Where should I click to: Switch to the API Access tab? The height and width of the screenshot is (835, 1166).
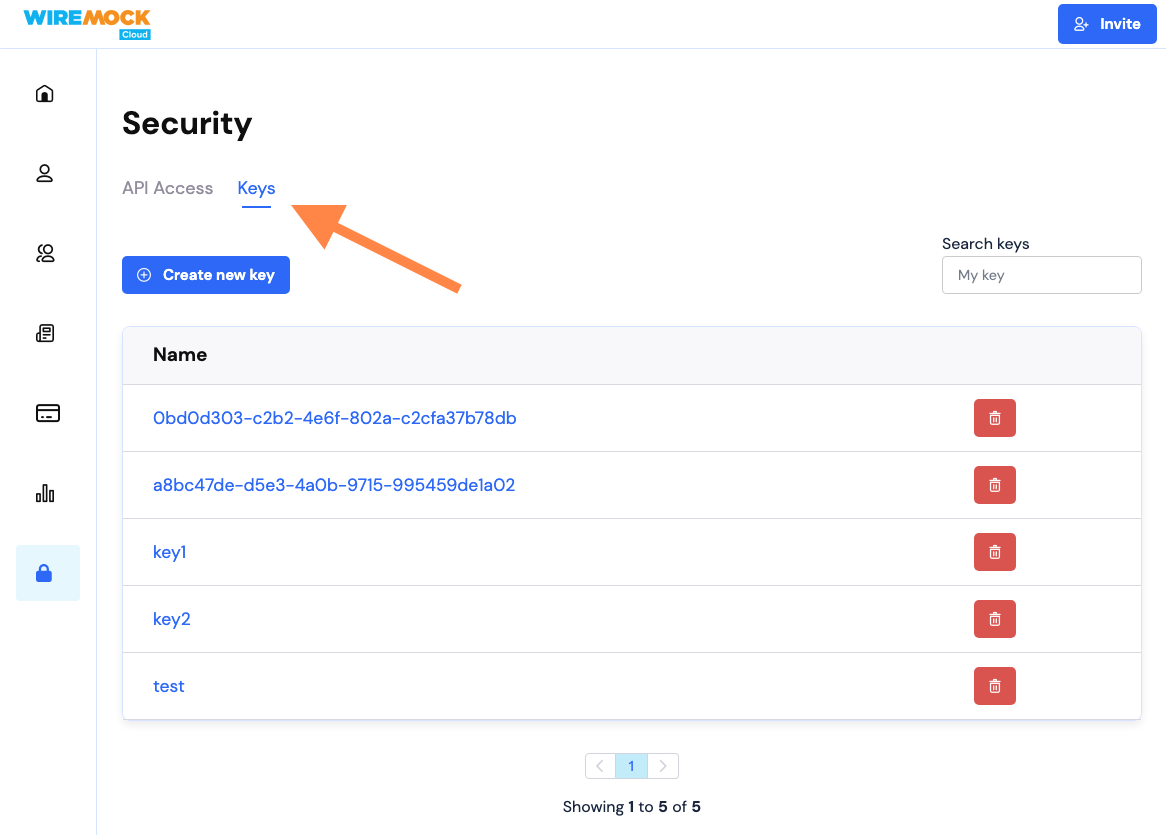tap(167, 188)
